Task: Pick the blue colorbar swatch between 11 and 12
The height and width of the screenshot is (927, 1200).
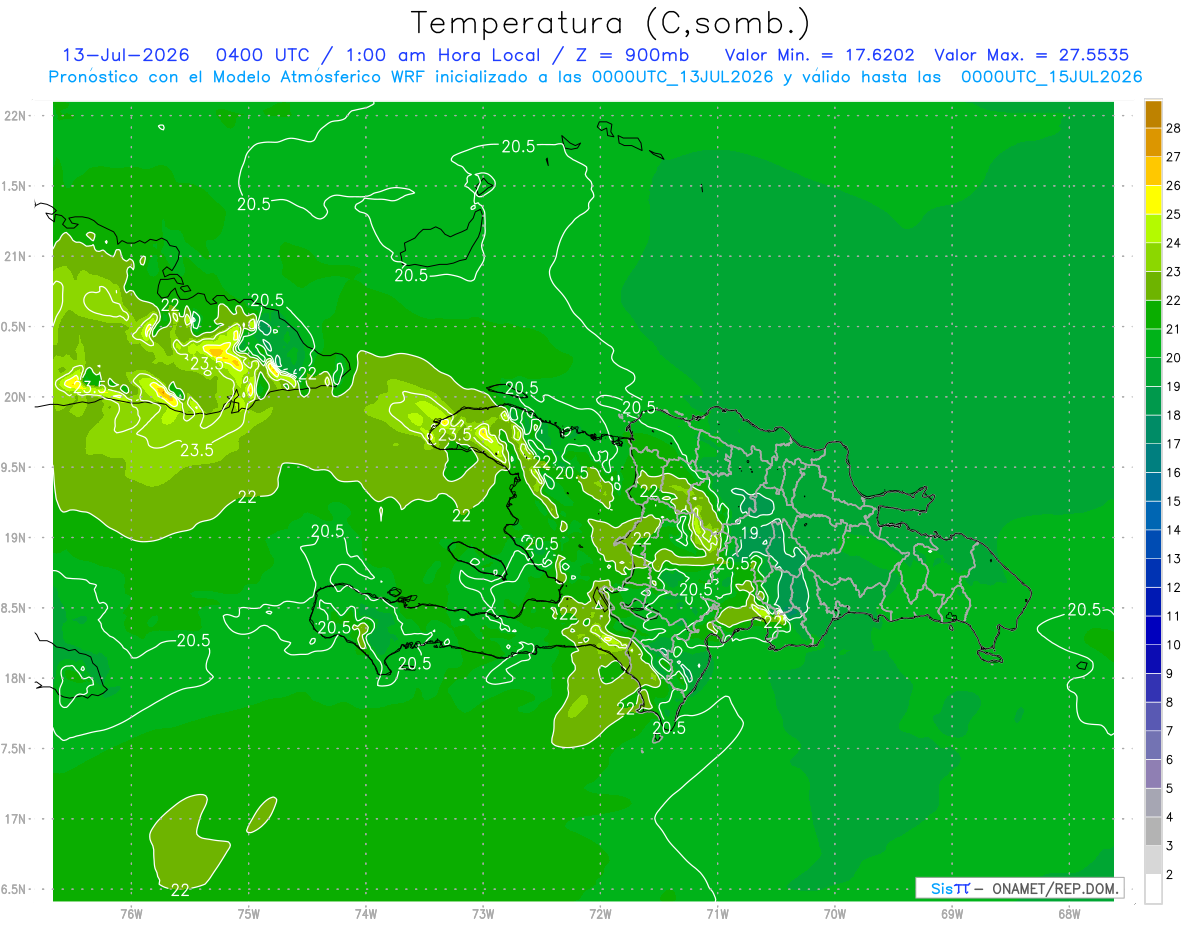Action: point(1153,602)
